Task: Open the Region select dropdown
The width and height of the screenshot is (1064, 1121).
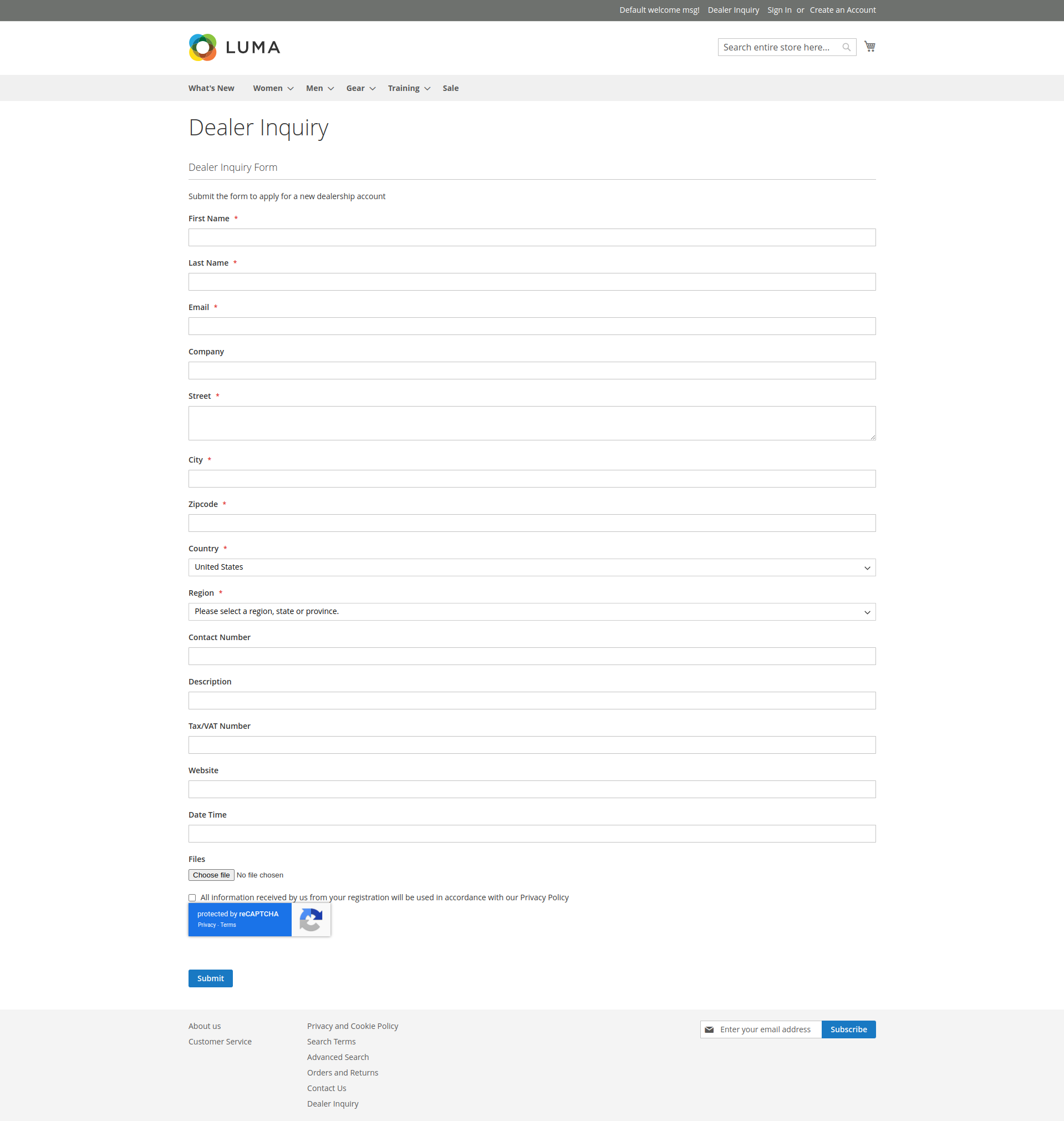Action: [x=532, y=612]
